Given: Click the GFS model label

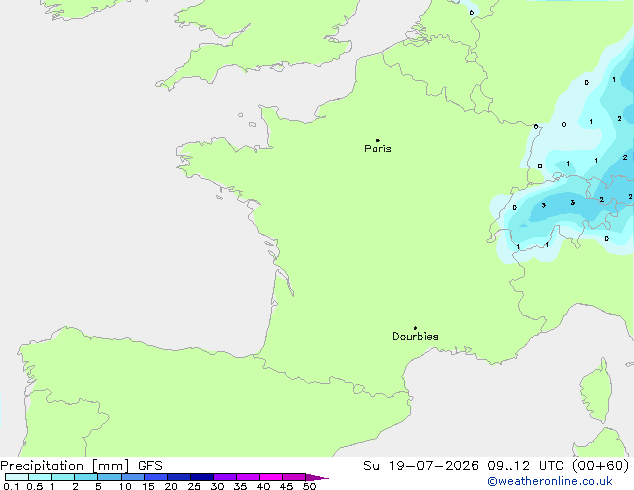Looking at the screenshot, I should click(150, 466).
